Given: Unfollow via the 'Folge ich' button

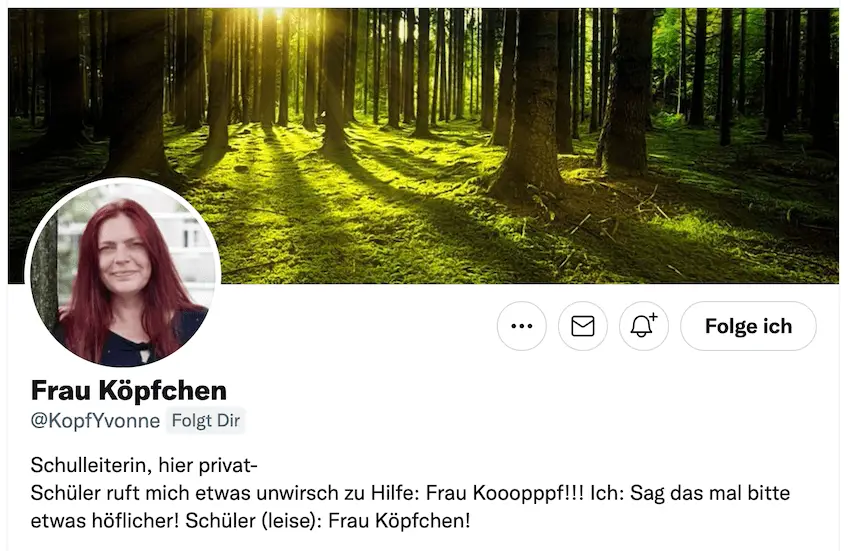Looking at the screenshot, I should tap(748, 326).
